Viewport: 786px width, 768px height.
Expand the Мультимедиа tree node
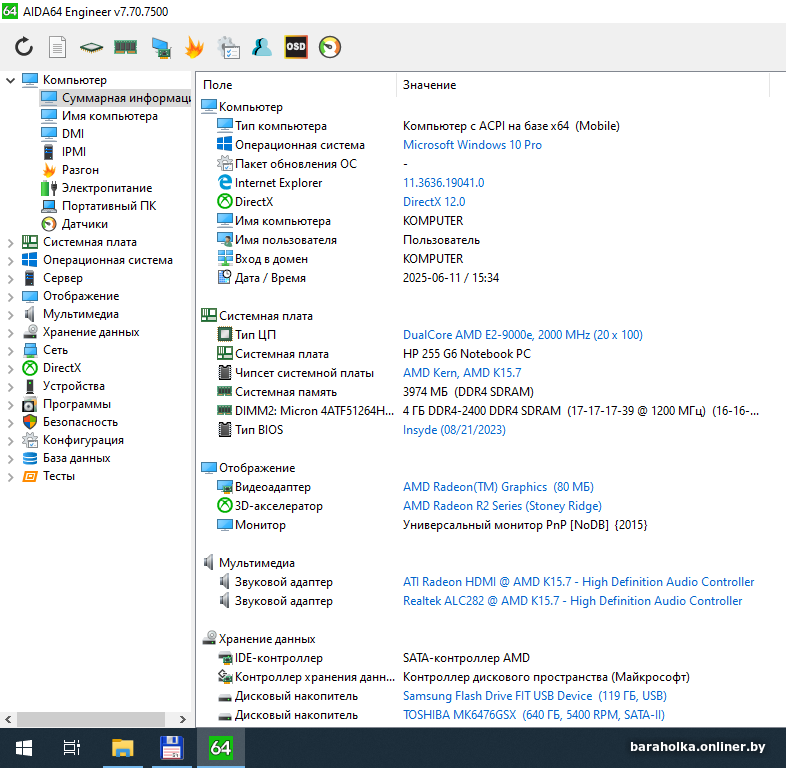point(10,314)
